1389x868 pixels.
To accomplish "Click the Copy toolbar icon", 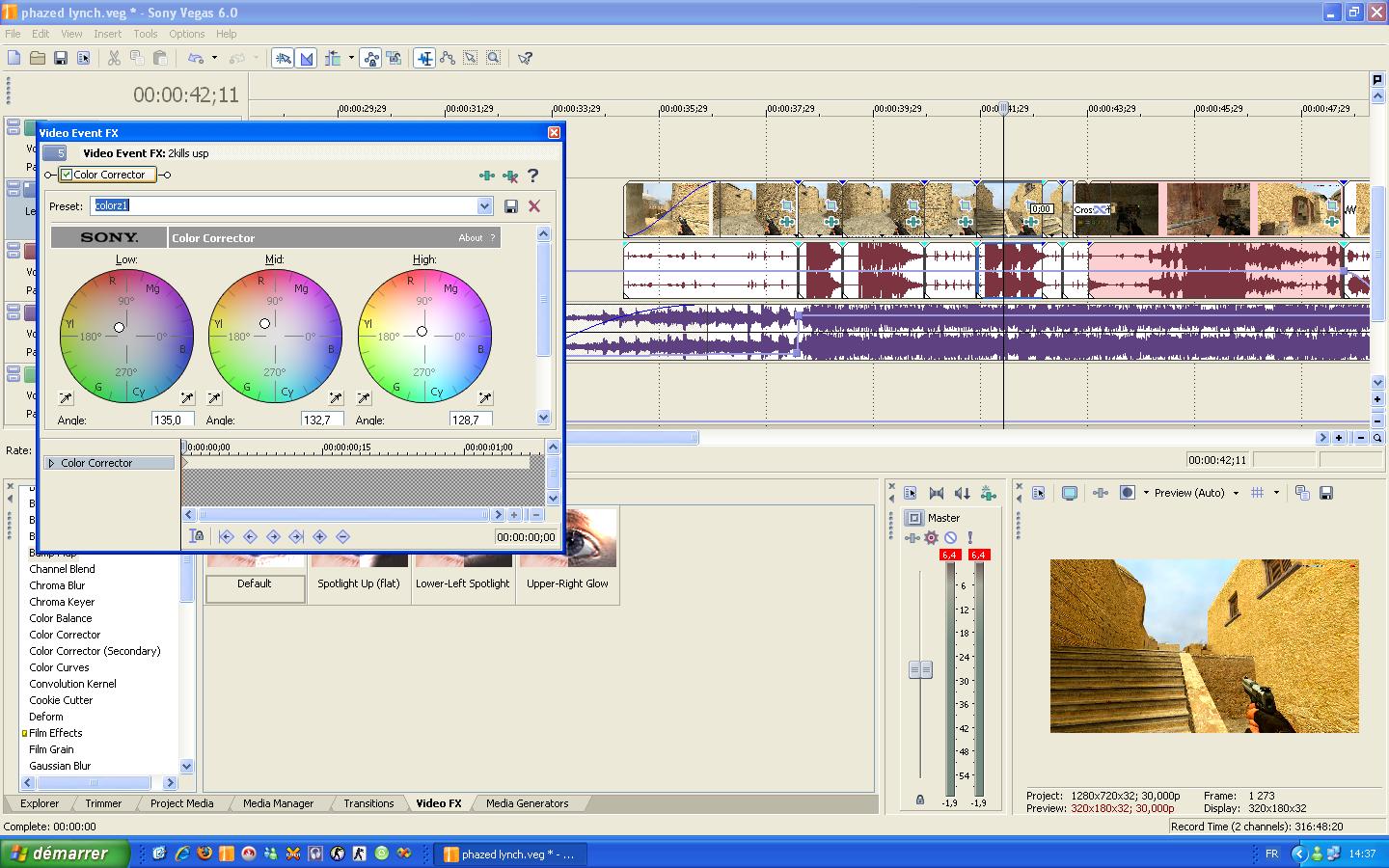I will click(137, 58).
